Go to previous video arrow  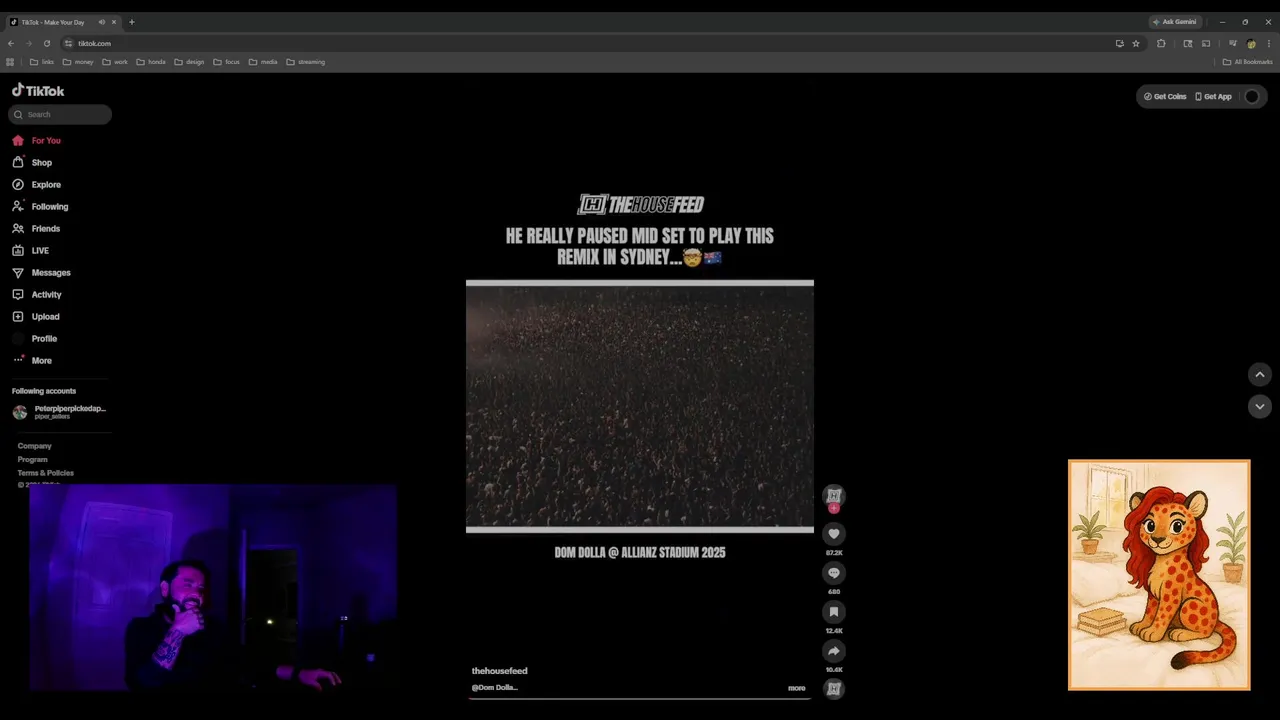coord(1260,374)
